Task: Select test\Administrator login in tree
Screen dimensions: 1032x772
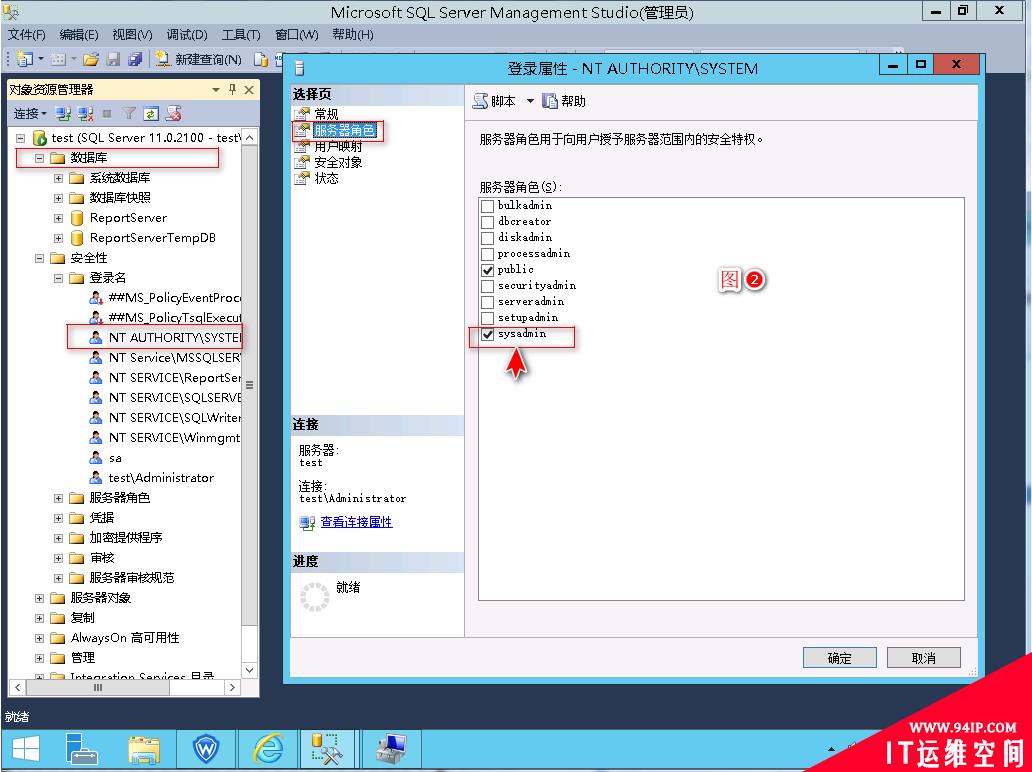Action: coord(161,478)
